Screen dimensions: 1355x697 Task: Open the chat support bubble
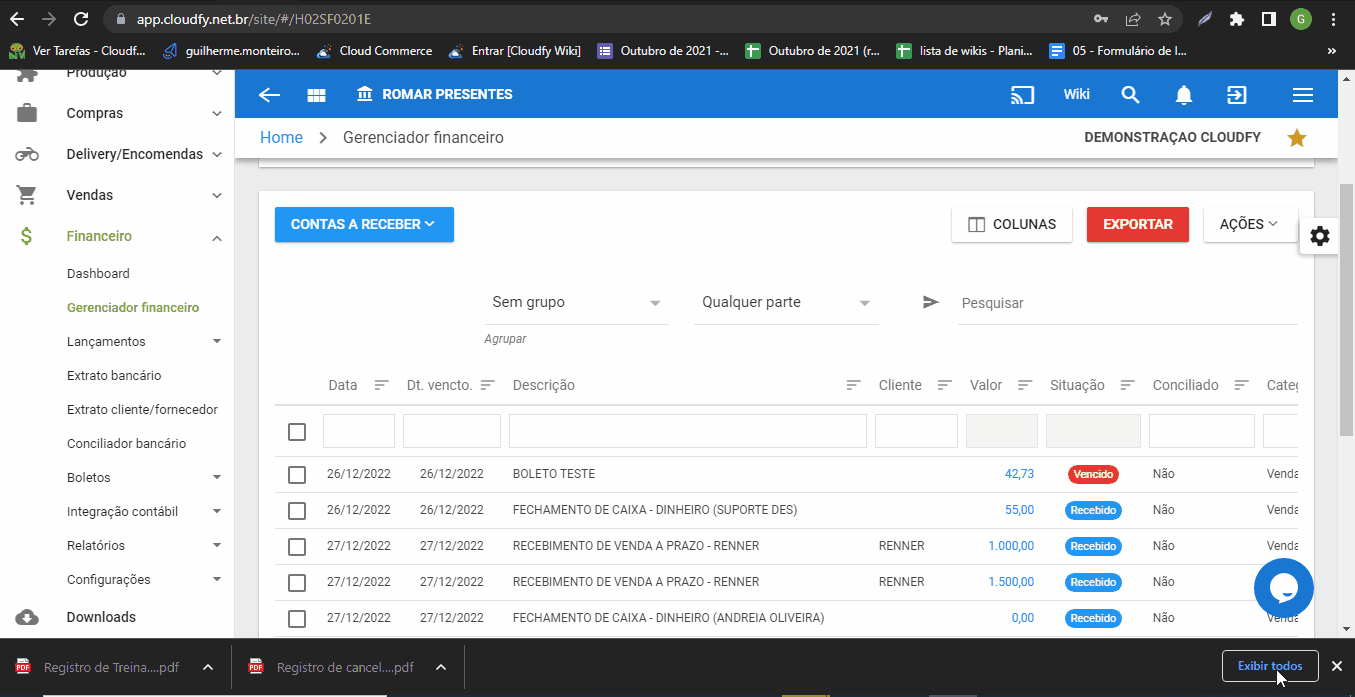pos(1283,588)
